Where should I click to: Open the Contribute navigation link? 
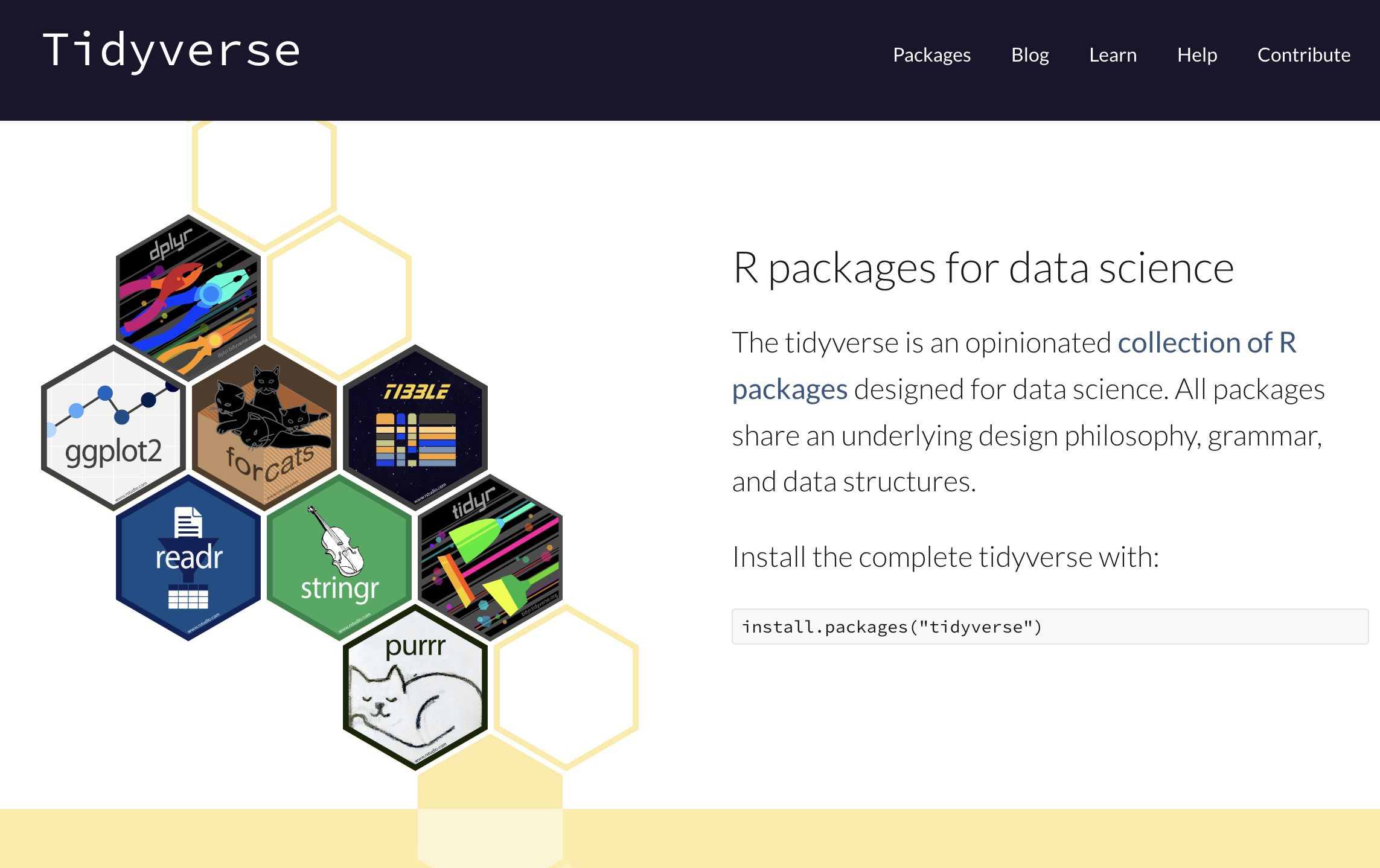(1303, 55)
